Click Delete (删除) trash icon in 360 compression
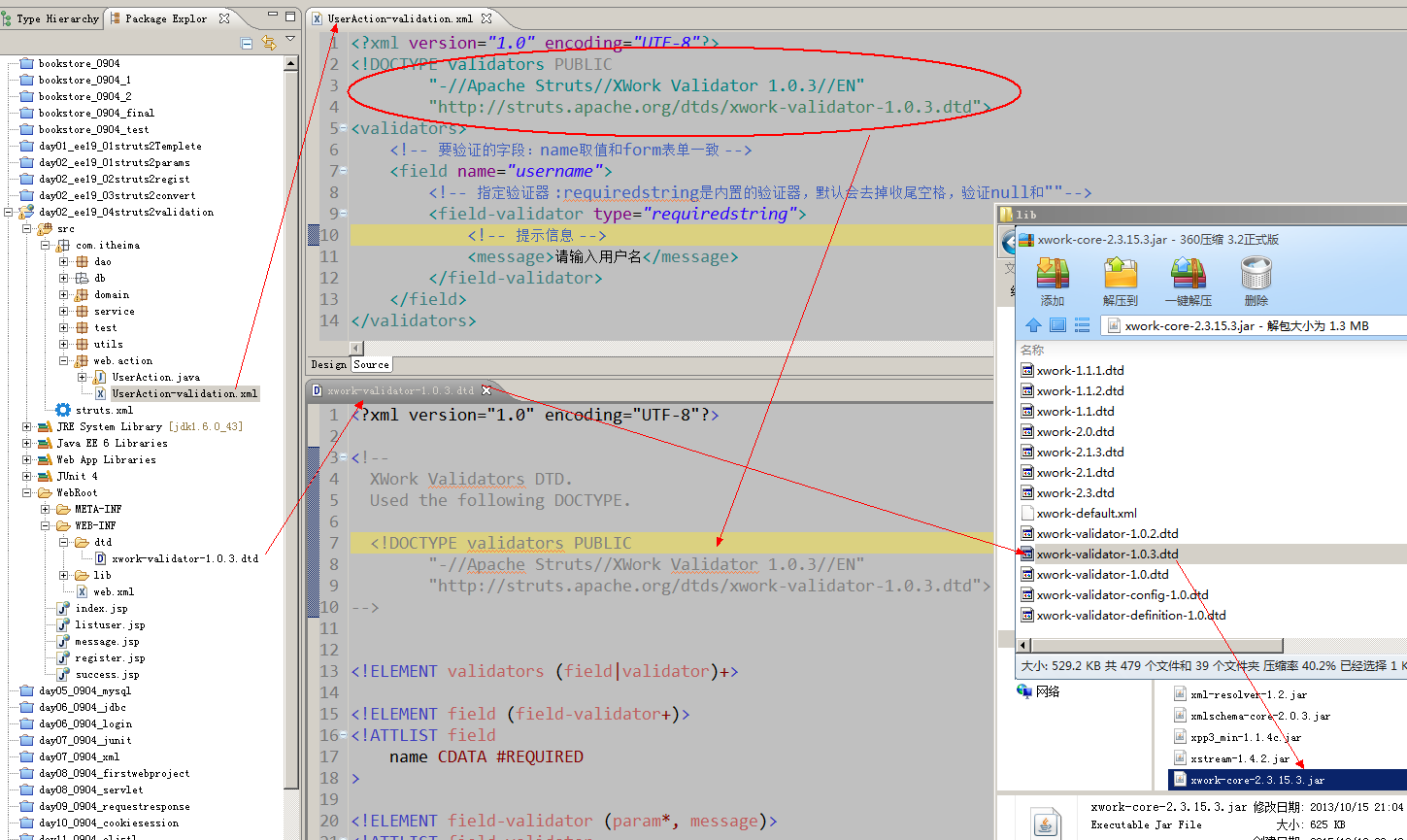The image size is (1407, 840). click(x=1256, y=282)
